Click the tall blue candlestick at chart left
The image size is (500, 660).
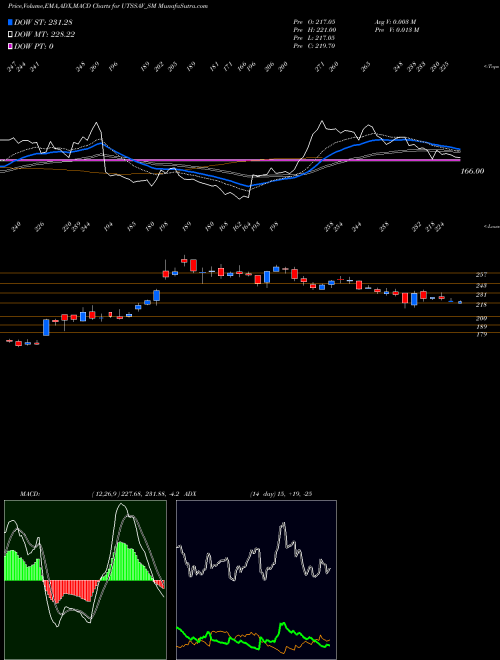point(46,327)
